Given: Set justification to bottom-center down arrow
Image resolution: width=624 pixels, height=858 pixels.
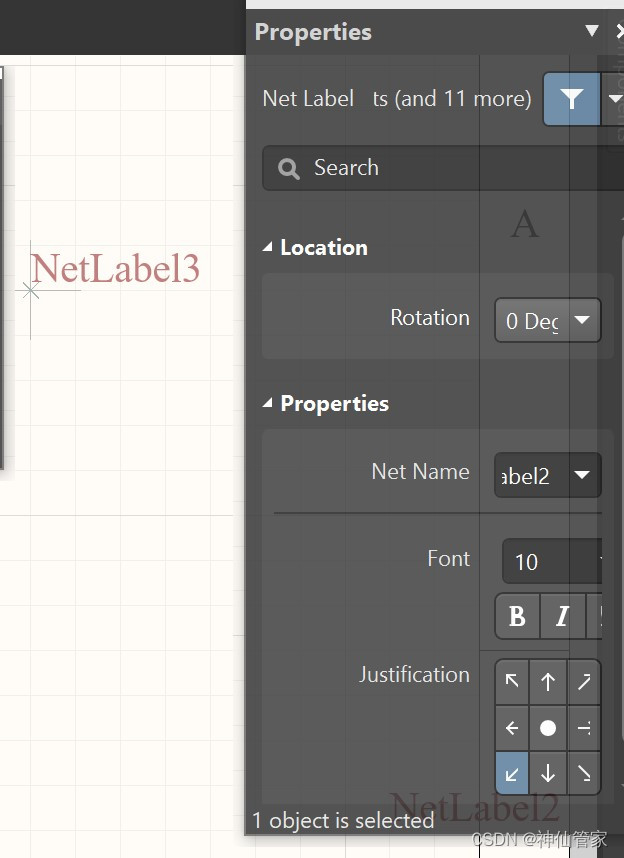Looking at the screenshot, I should [548, 773].
